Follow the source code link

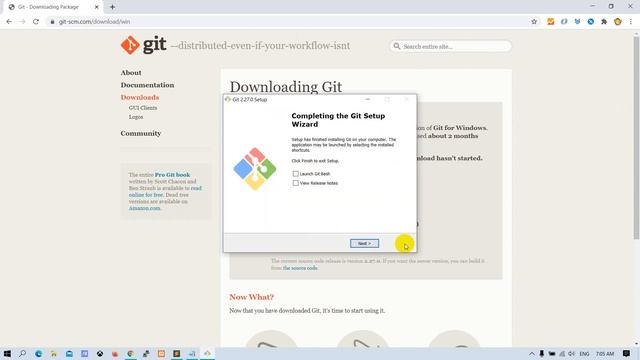point(300,268)
